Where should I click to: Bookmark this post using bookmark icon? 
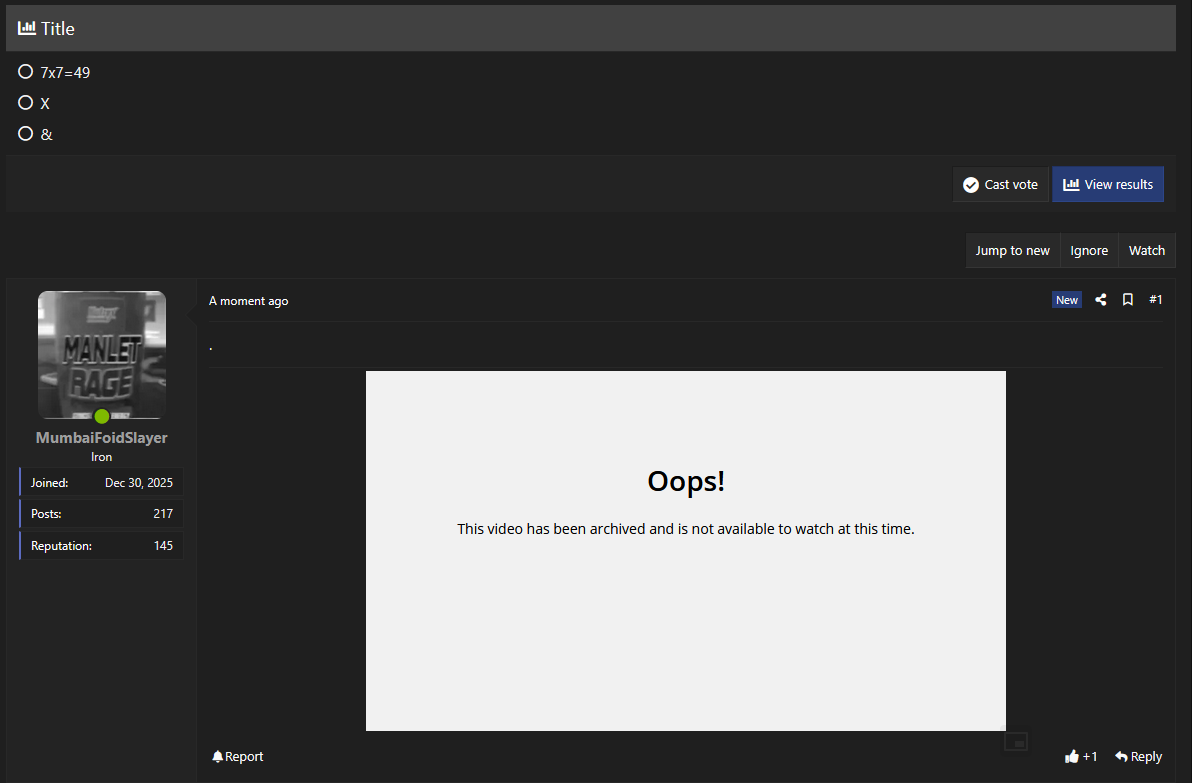pos(1127,300)
